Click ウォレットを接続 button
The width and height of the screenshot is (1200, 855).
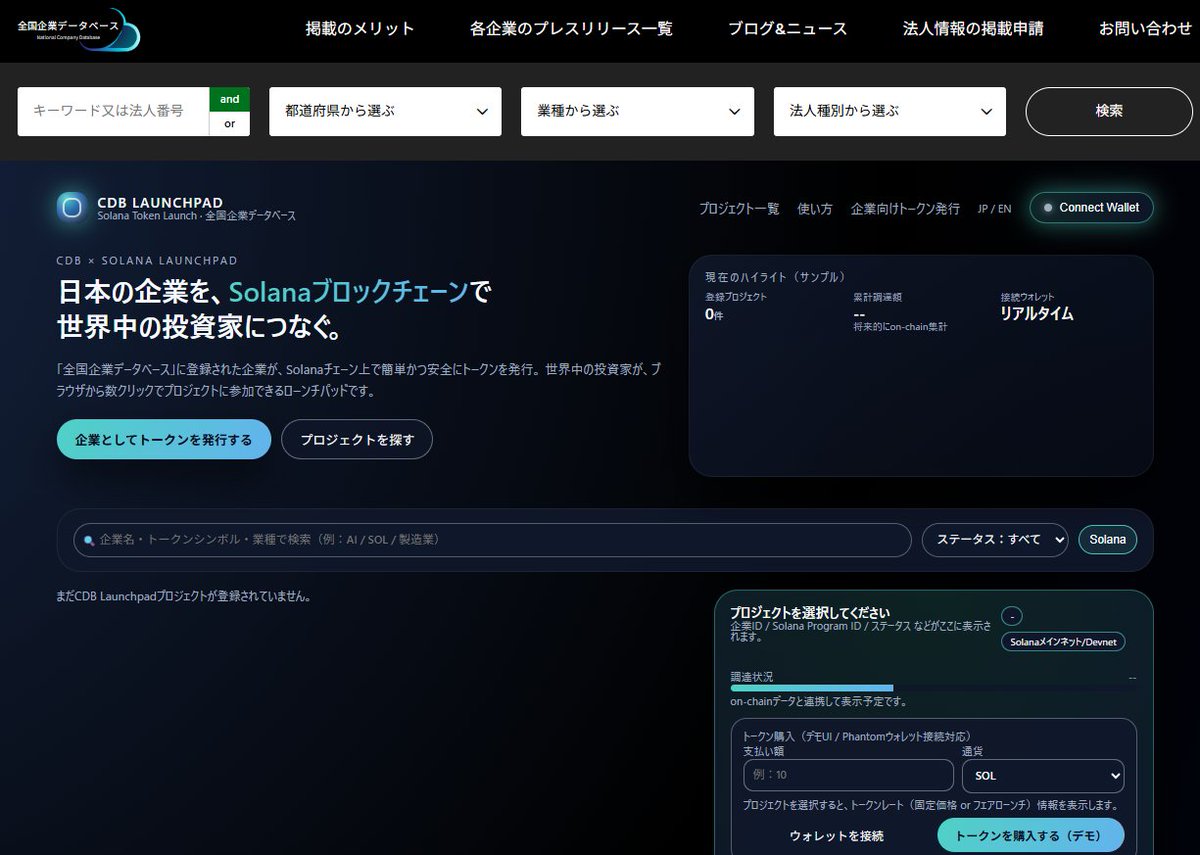pos(837,836)
